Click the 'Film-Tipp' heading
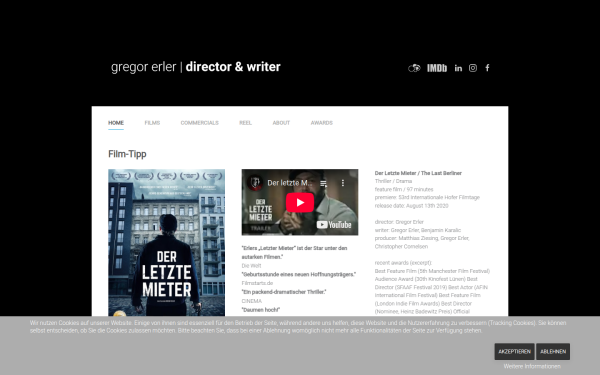Image resolution: width=600 pixels, height=375 pixels. point(127,154)
